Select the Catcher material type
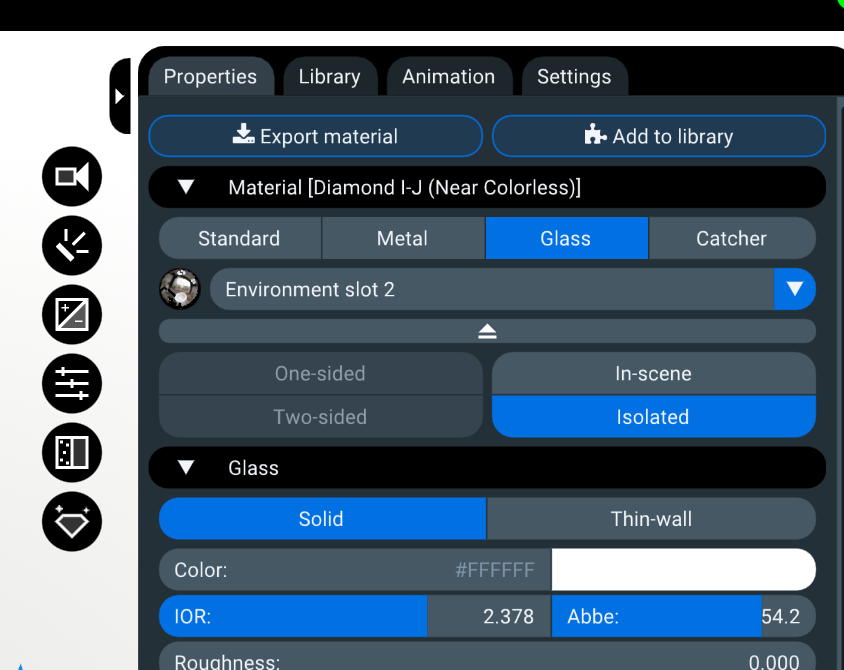The height and width of the screenshot is (670, 844). [732, 238]
